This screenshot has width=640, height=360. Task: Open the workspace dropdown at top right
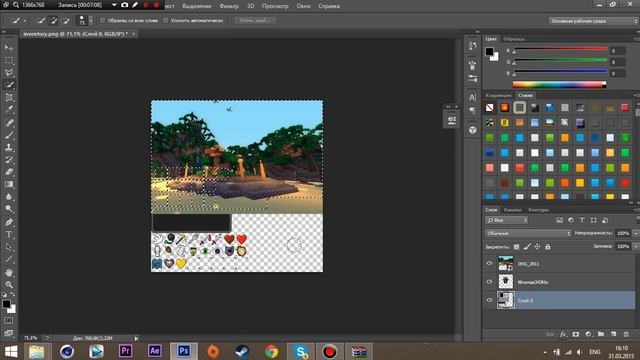(593, 21)
